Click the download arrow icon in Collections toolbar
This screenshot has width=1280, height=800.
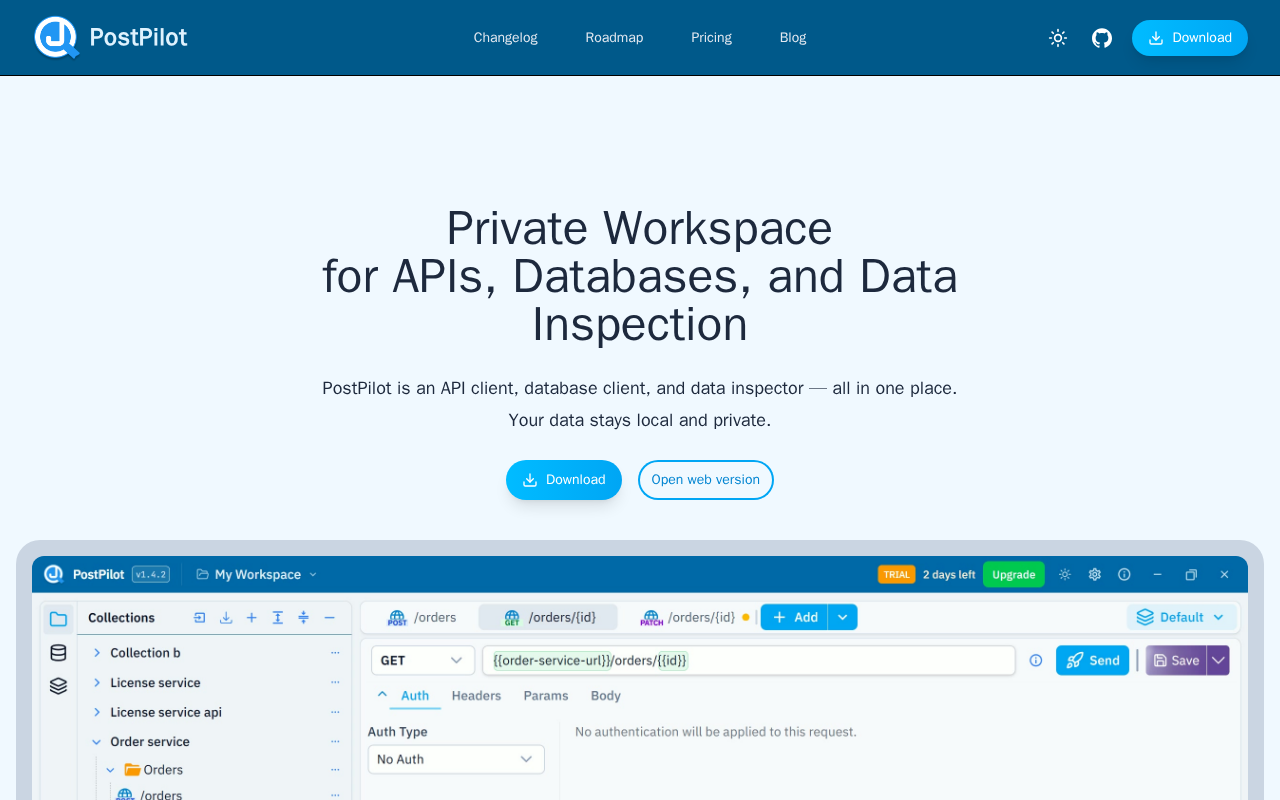coord(226,618)
